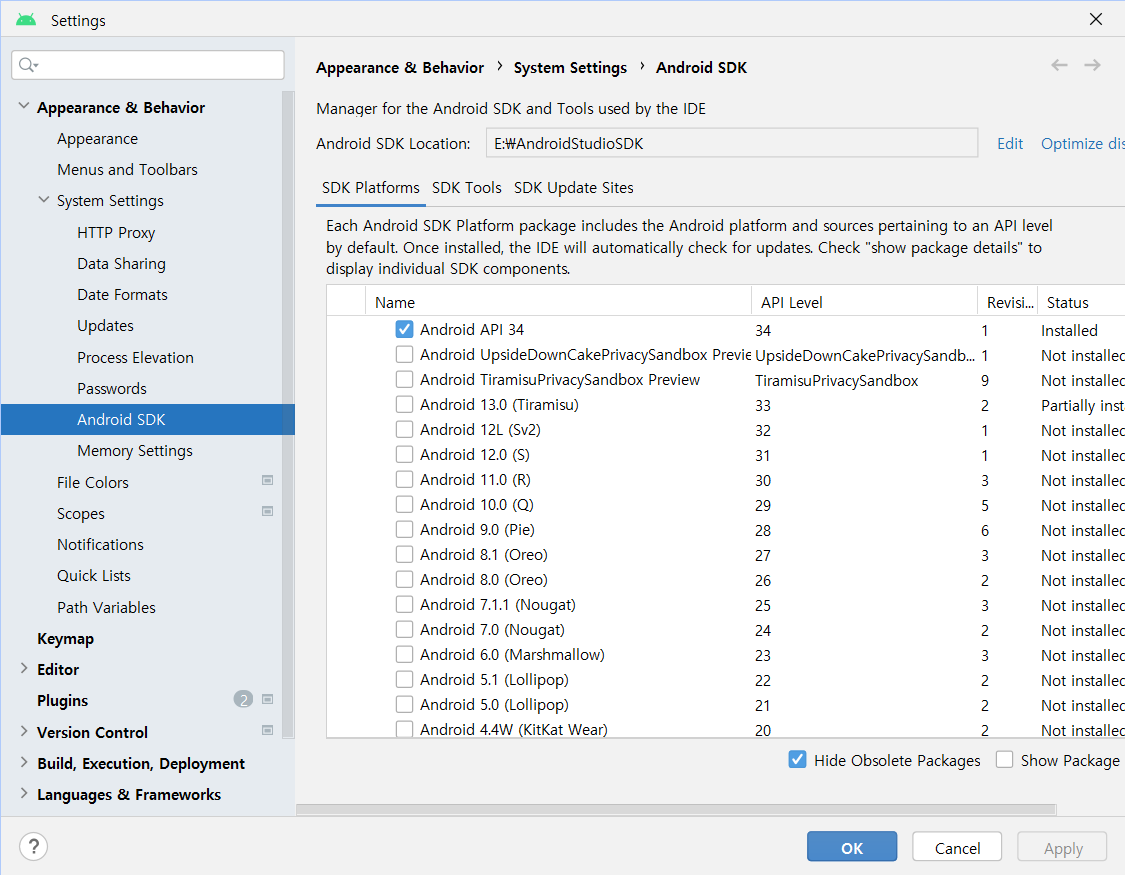This screenshot has height=875, width=1125.
Task: Click the search magnifier icon in settings
Action: (28, 65)
